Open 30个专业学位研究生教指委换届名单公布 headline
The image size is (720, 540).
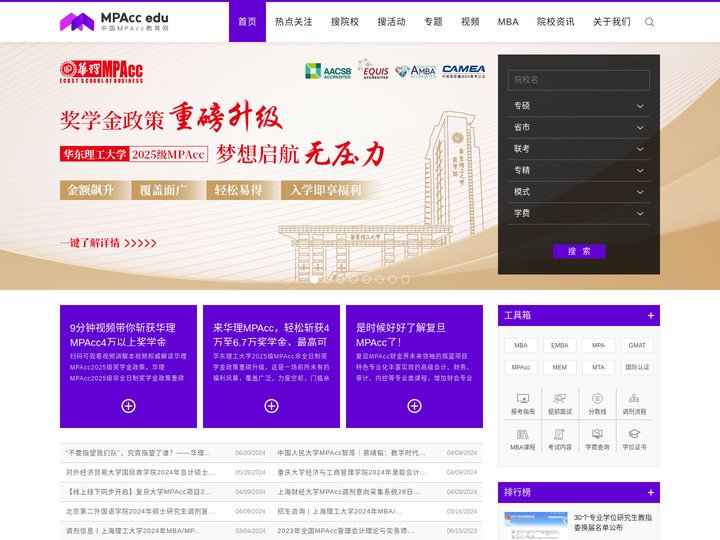tap(613, 522)
